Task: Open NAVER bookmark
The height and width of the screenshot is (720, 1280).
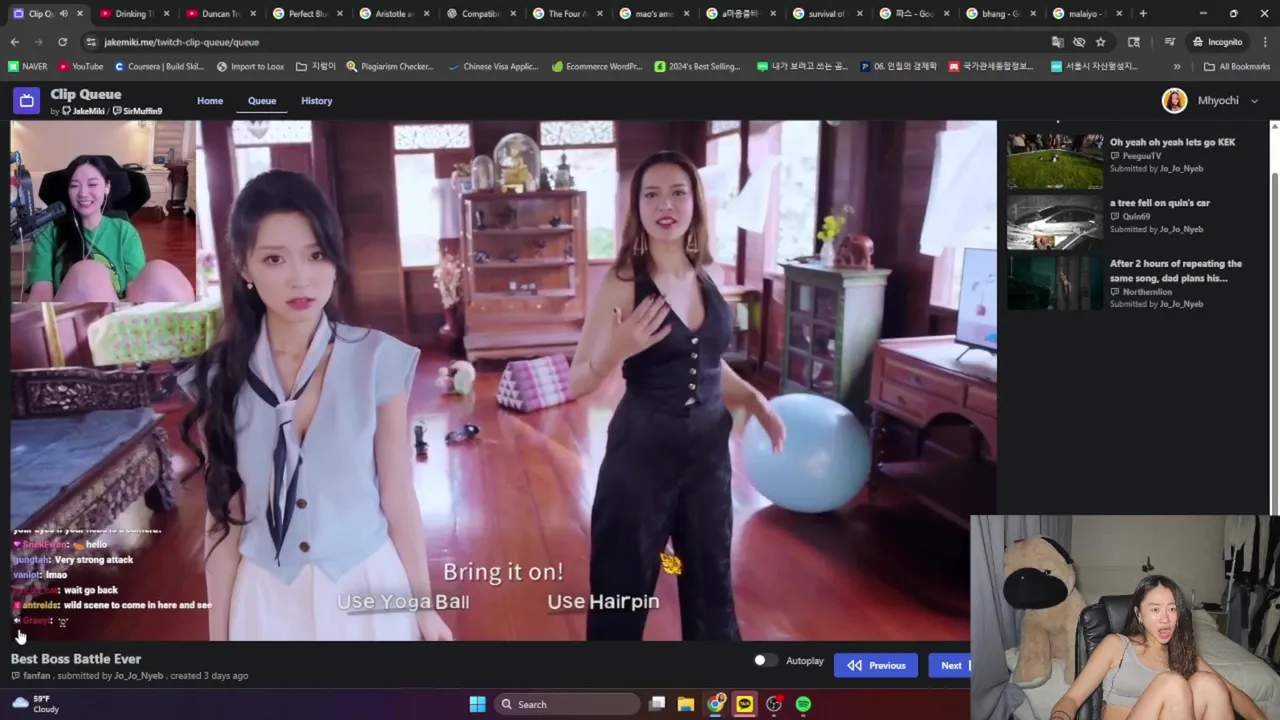Action: pos(28,67)
